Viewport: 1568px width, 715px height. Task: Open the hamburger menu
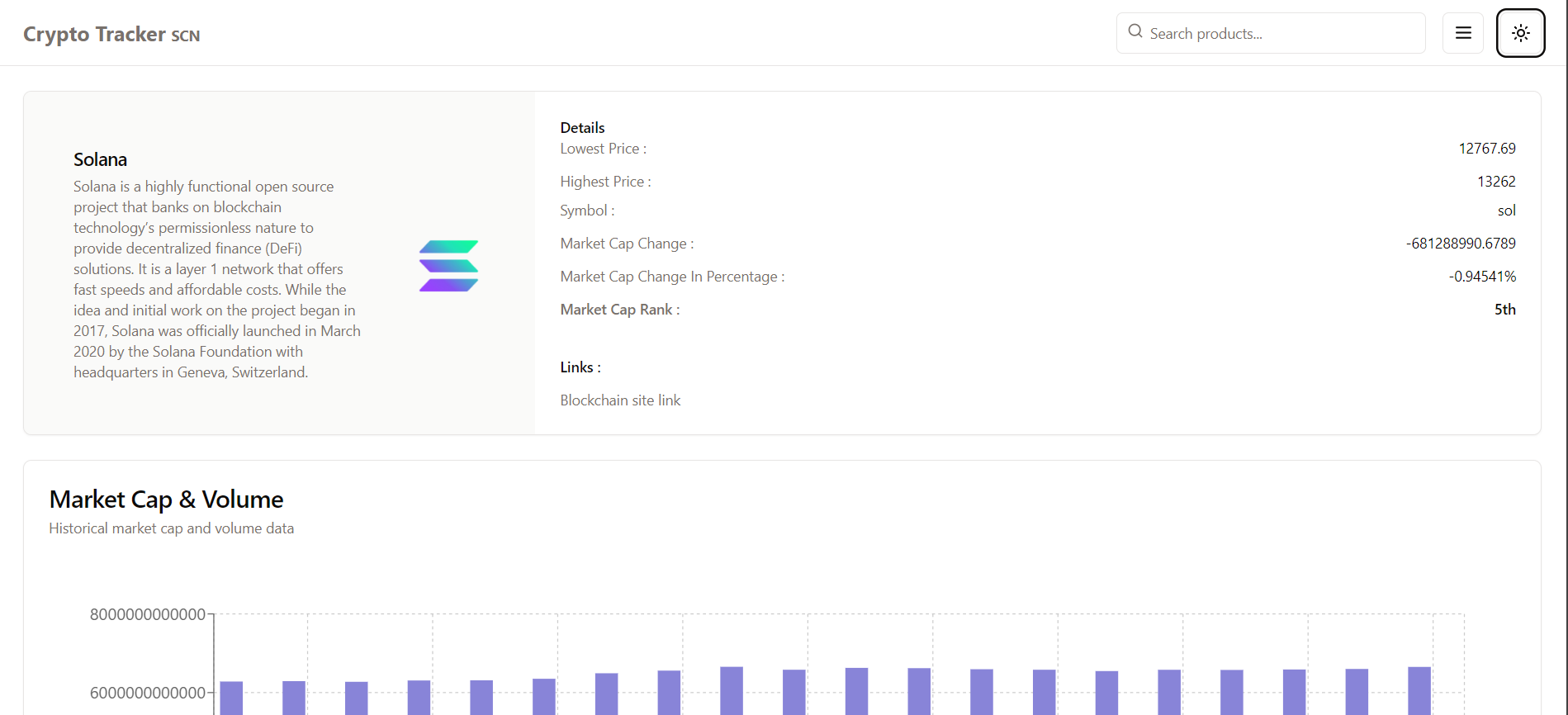point(1463,33)
